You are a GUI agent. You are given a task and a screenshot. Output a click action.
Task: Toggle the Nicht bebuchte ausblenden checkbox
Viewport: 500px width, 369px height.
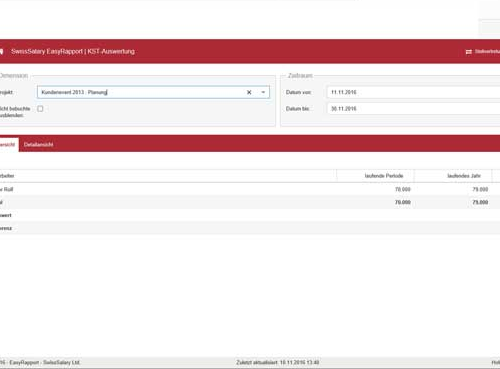point(40,109)
